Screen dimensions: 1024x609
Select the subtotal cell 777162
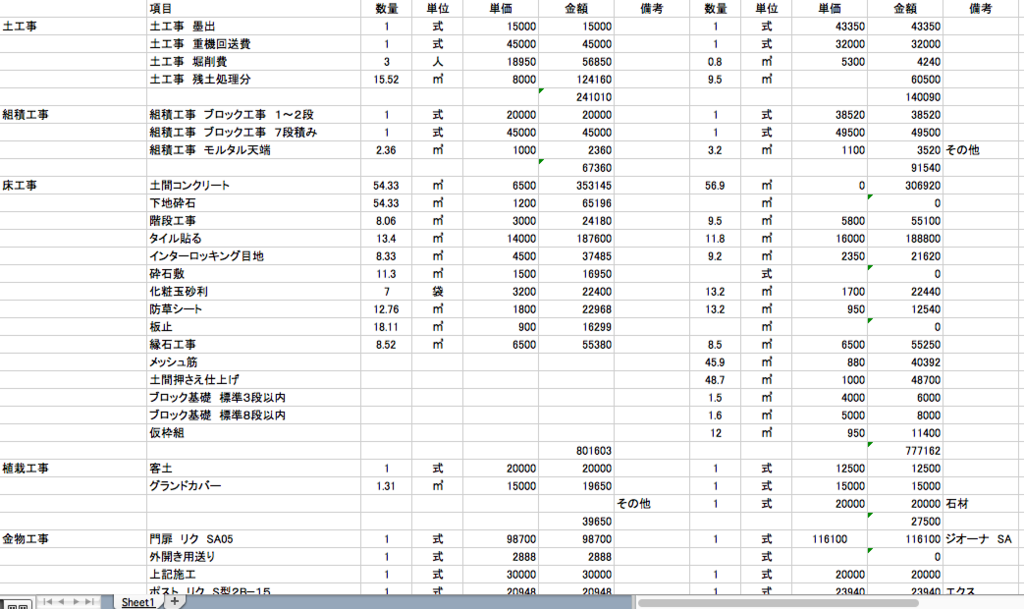tap(905, 450)
